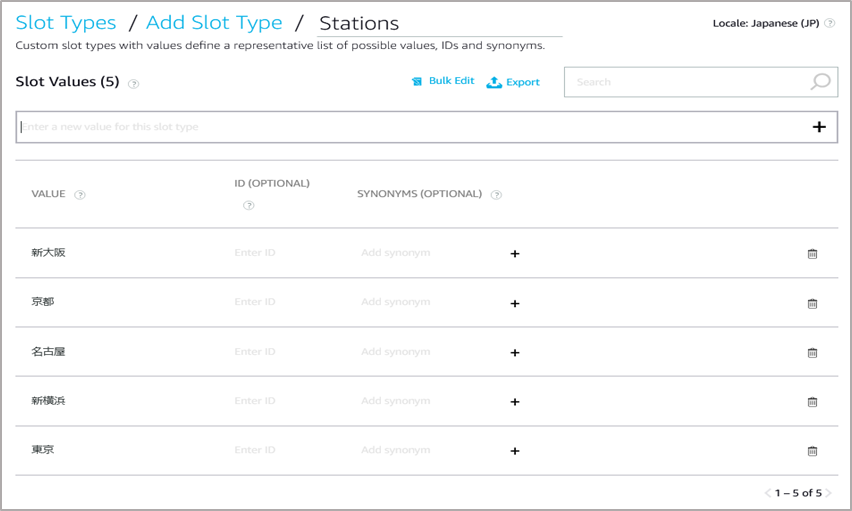The image size is (852, 511).
Task: Open Bulk Edit for slot values
Action: click(443, 81)
